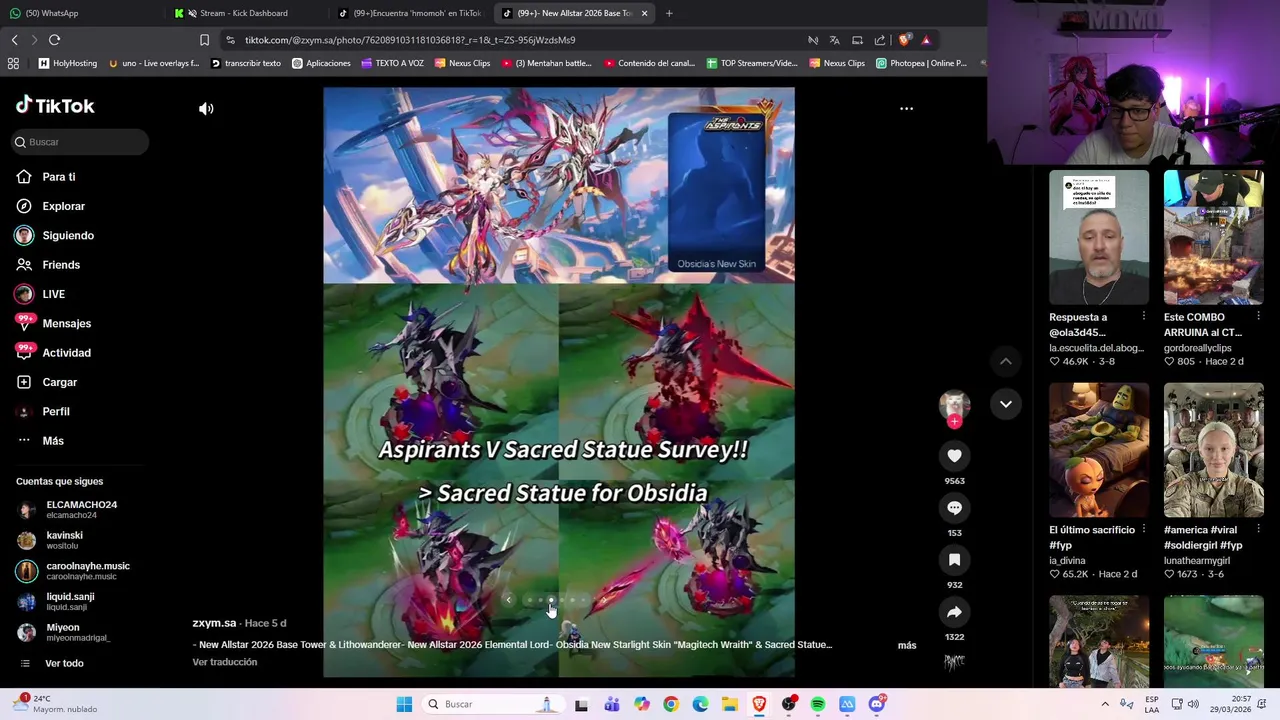The width and height of the screenshot is (1280, 720).
Task: Open HolyHosting bookmark
Action: 68,63
